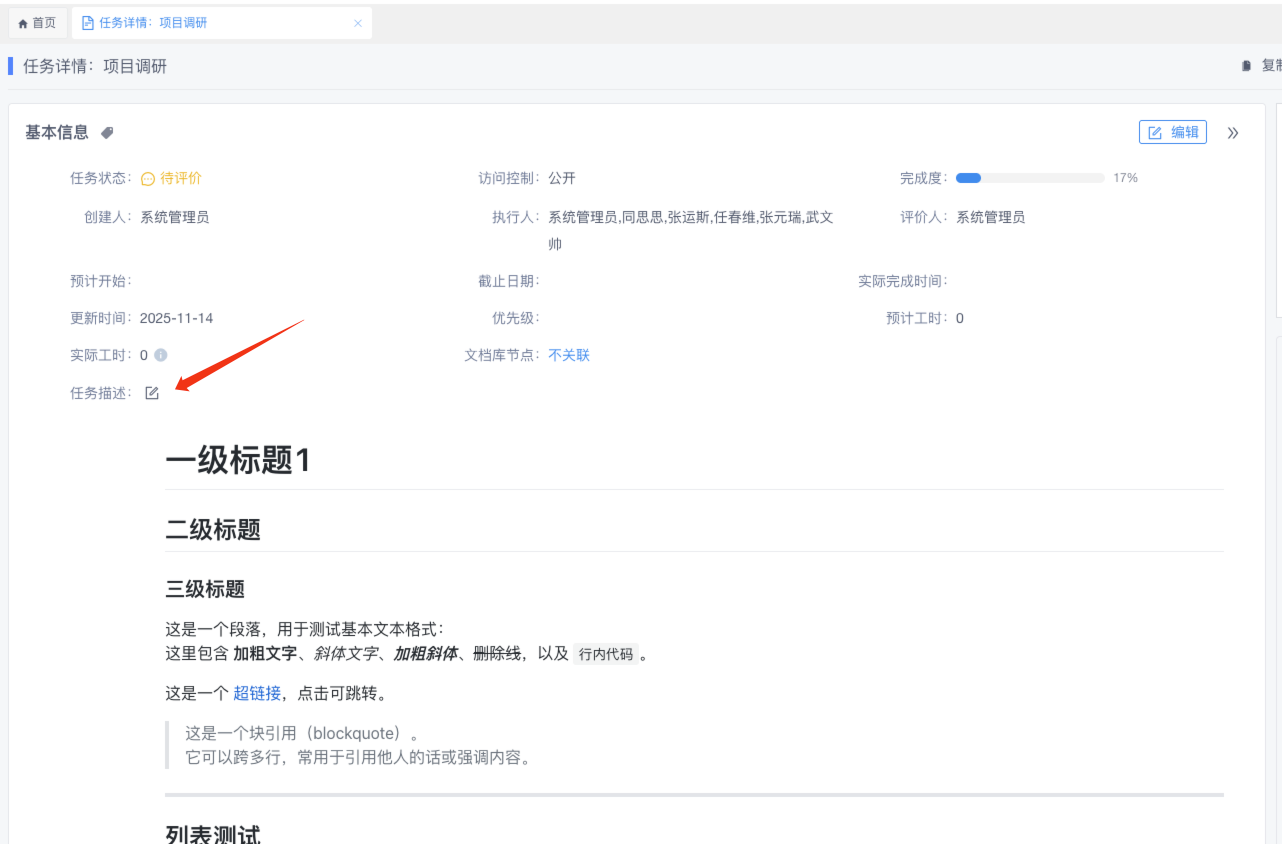Click the 一级标题1 heading
1282x844 pixels.
[x=238, y=460]
